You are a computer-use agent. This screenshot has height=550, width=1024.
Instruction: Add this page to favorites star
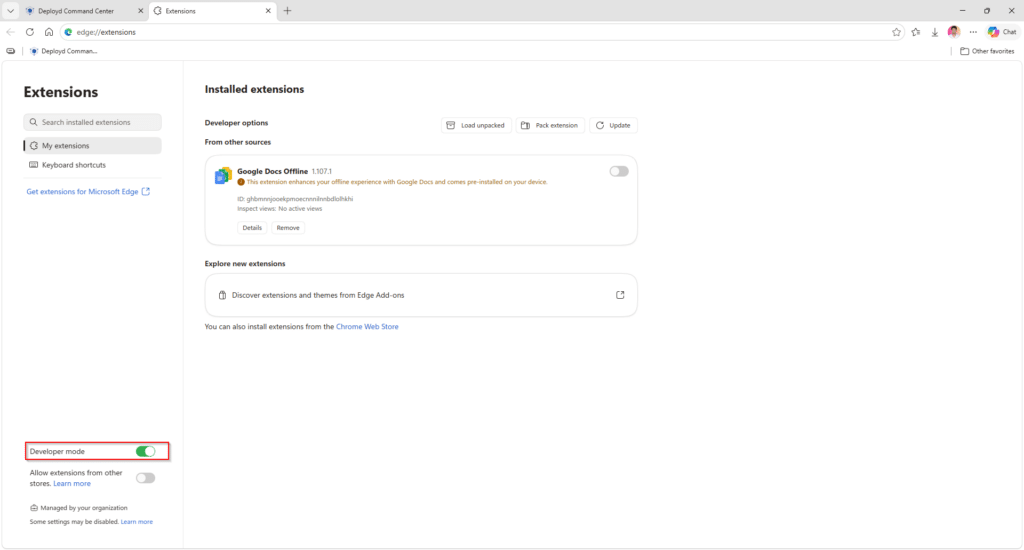point(896,32)
